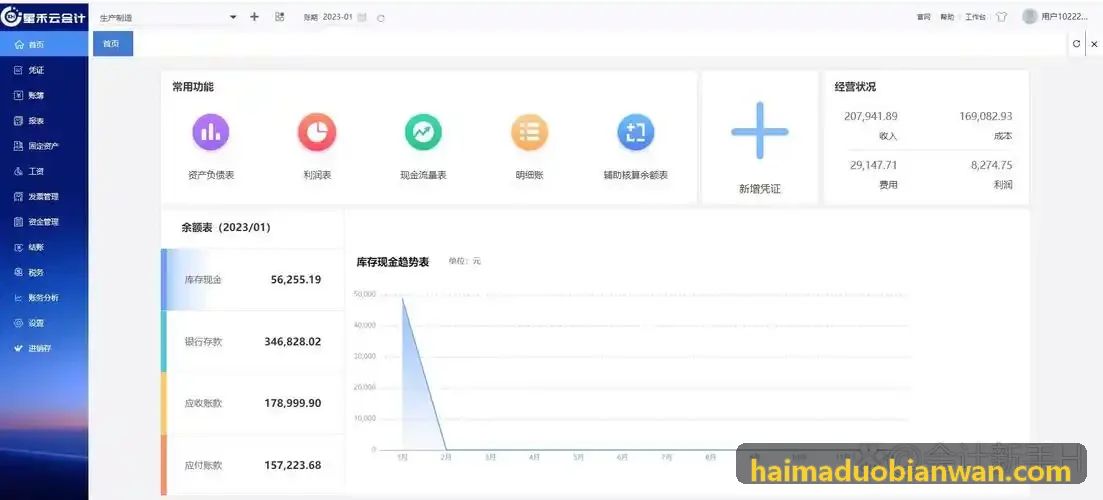Open 发票管理 in the sidebar

click(x=44, y=197)
